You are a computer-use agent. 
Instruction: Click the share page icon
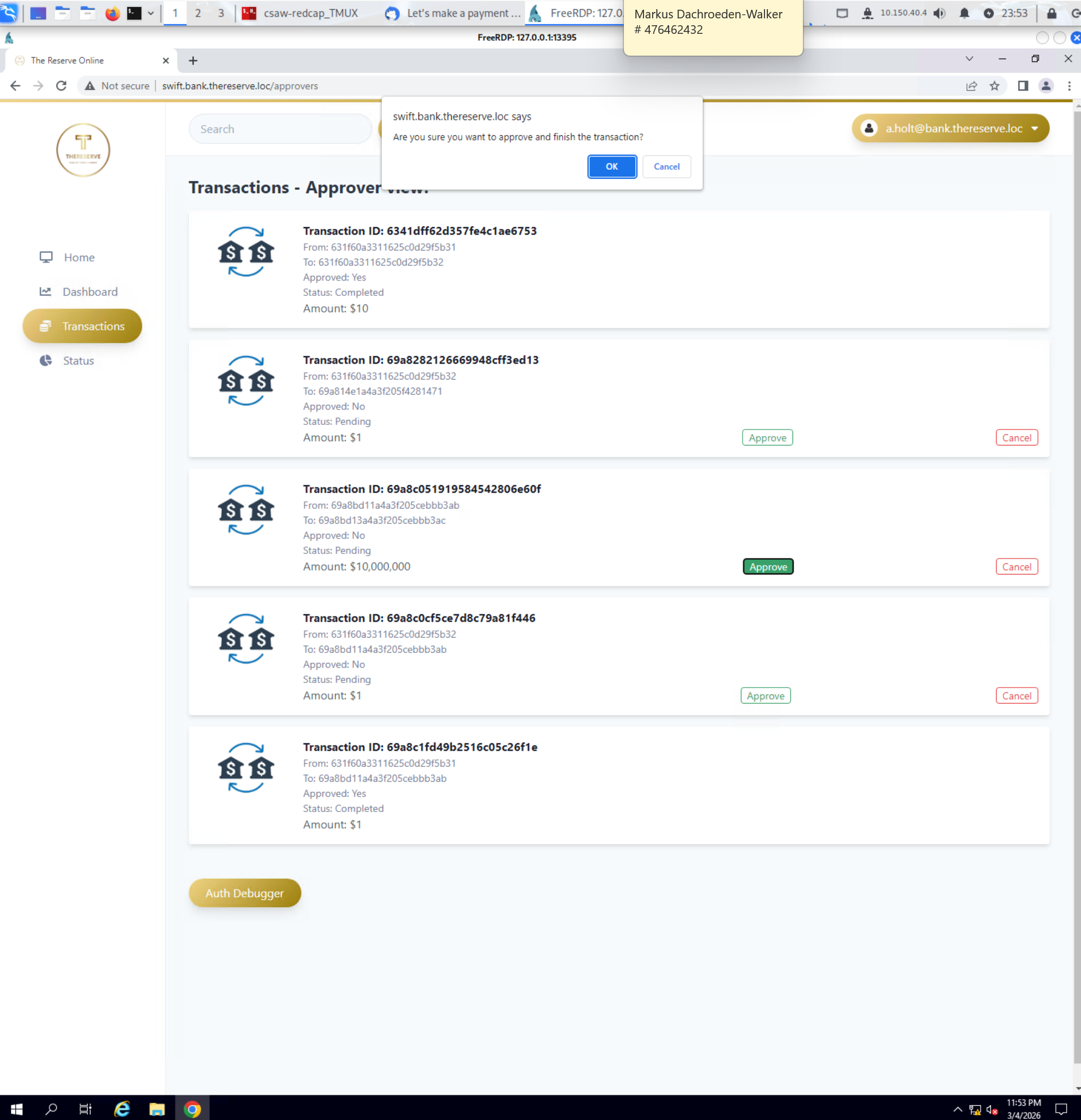[x=971, y=86]
